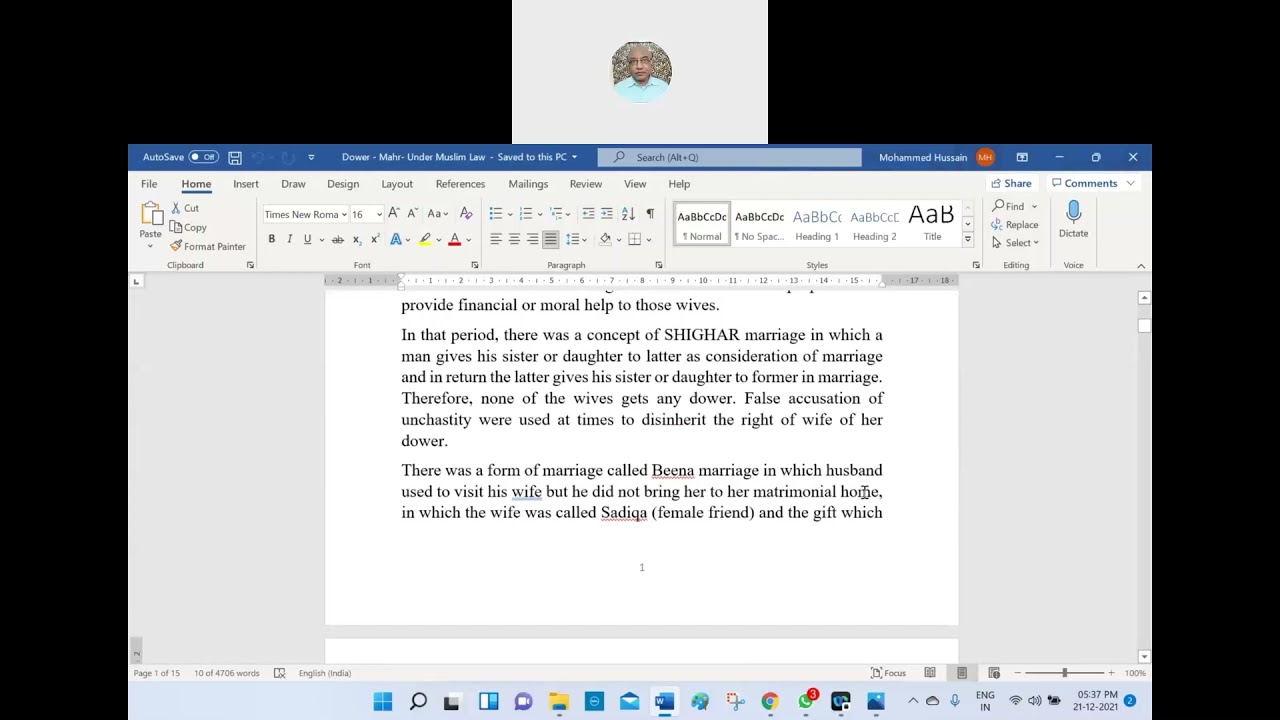Image resolution: width=1280 pixels, height=720 pixels.
Task: Click the Bullets list icon
Action: point(495,213)
